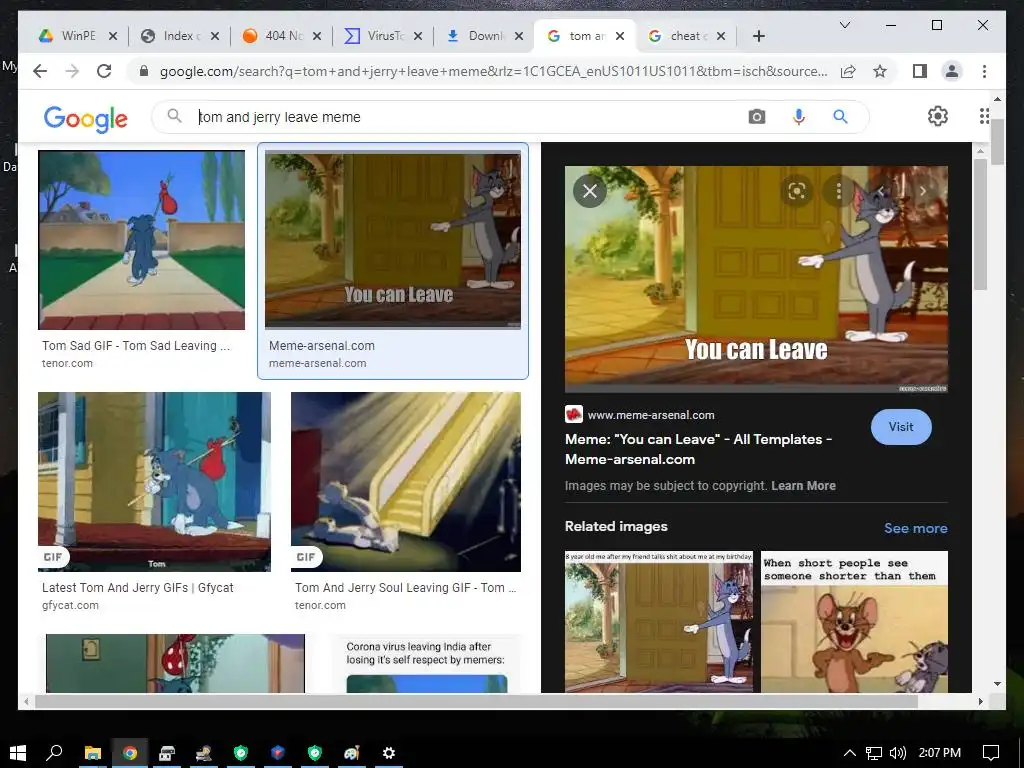1024x768 pixels.
Task: Open preview panel more options menu
Action: pos(839,191)
